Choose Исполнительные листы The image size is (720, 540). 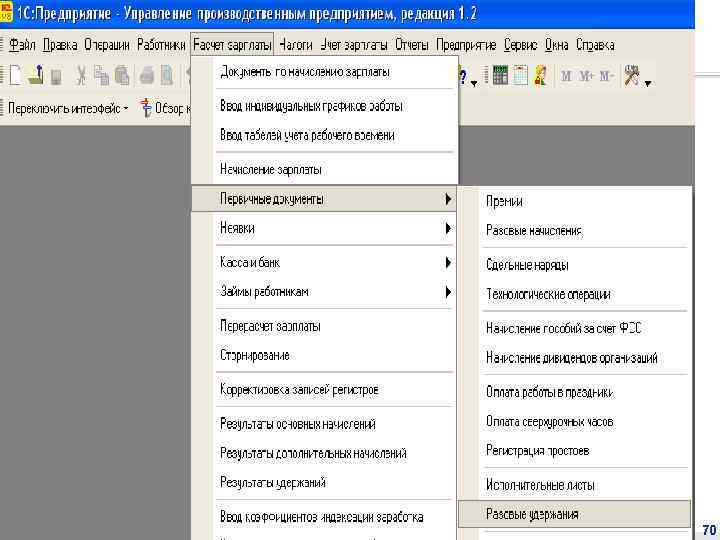(x=575, y=485)
